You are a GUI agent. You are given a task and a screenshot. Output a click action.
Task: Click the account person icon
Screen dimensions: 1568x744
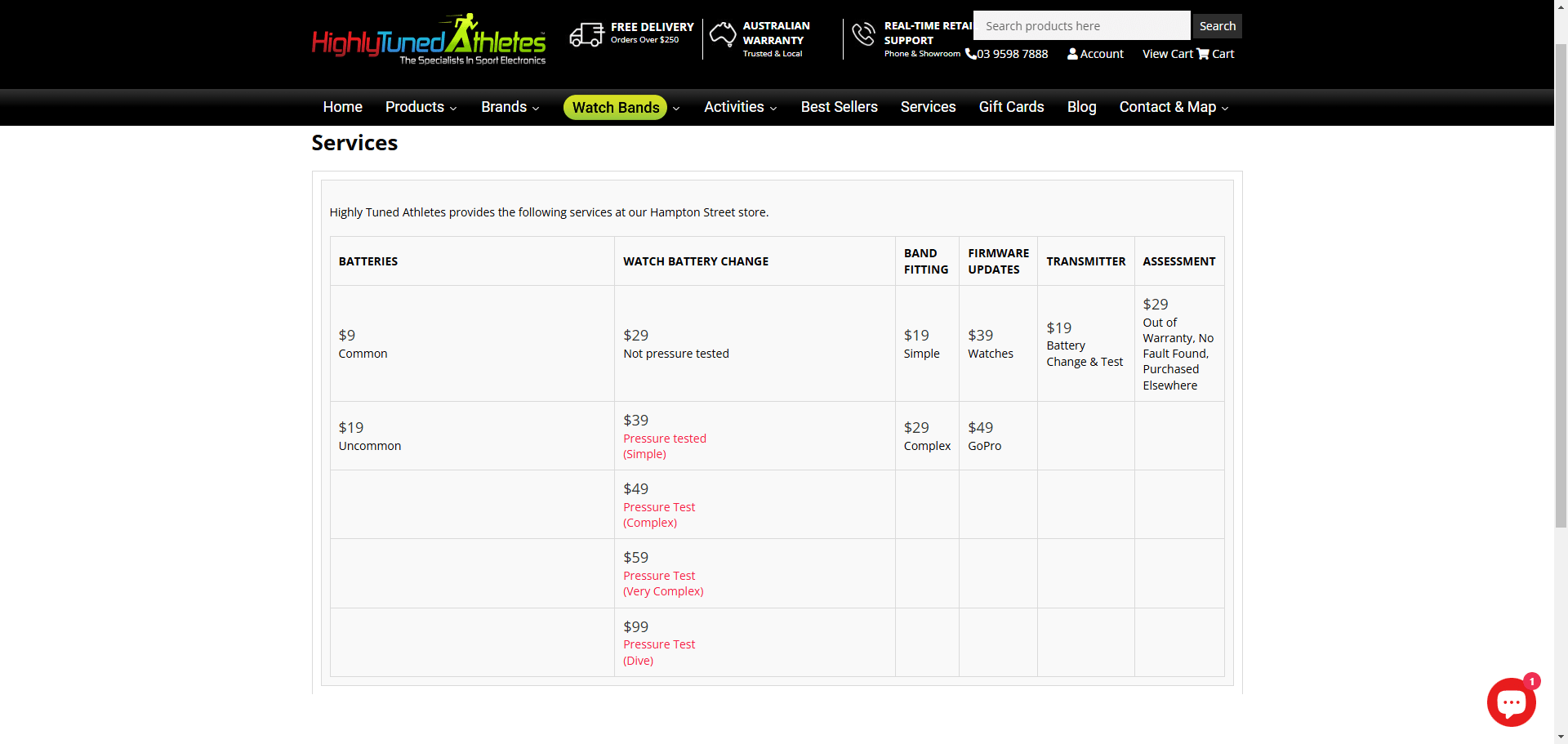[1071, 54]
